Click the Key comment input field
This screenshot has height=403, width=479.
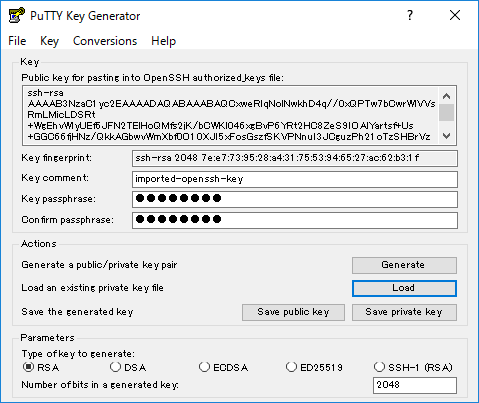(x=295, y=179)
